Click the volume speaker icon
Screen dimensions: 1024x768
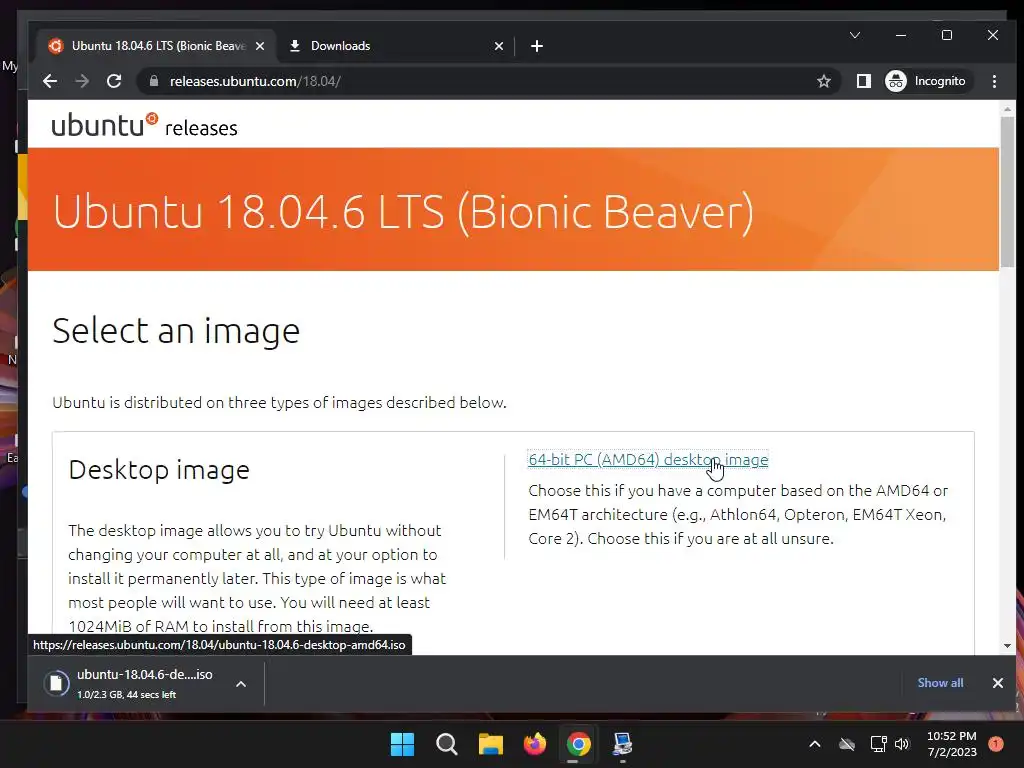[902, 744]
